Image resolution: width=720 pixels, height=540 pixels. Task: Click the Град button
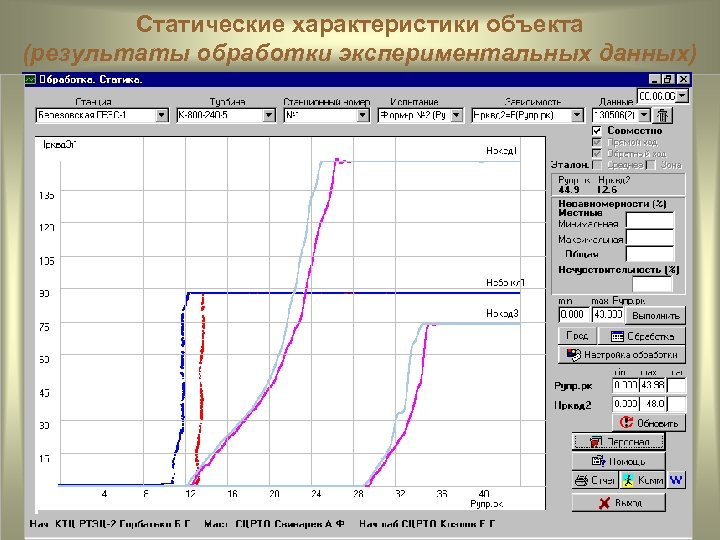tap(577, 336)
